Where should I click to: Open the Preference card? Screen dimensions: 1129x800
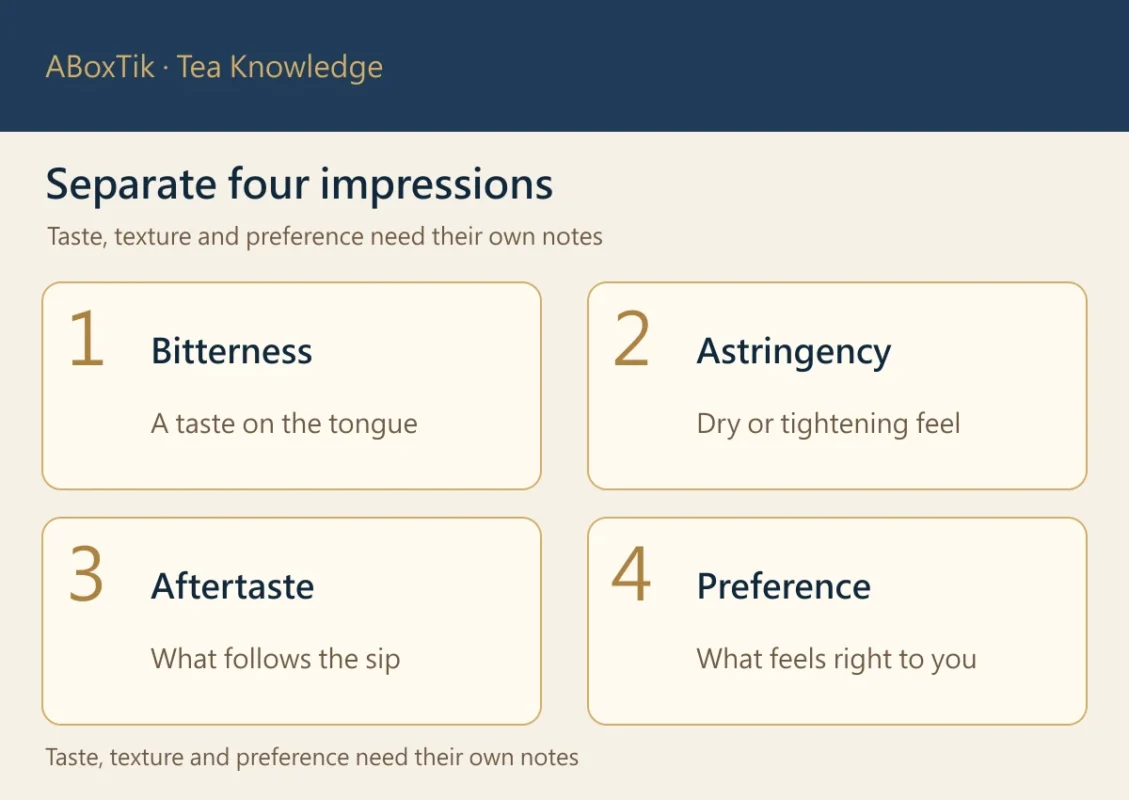click(x=837, y=621)
